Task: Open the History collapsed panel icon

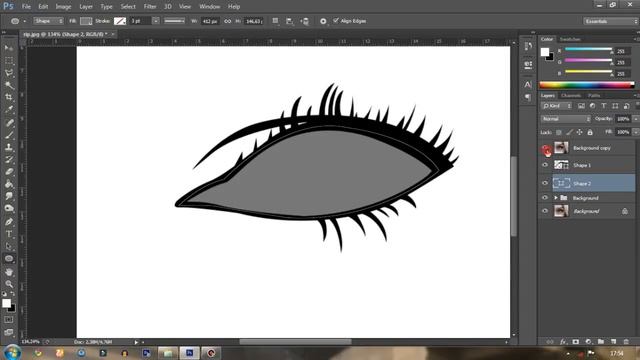Action: [x=528, y=46]
